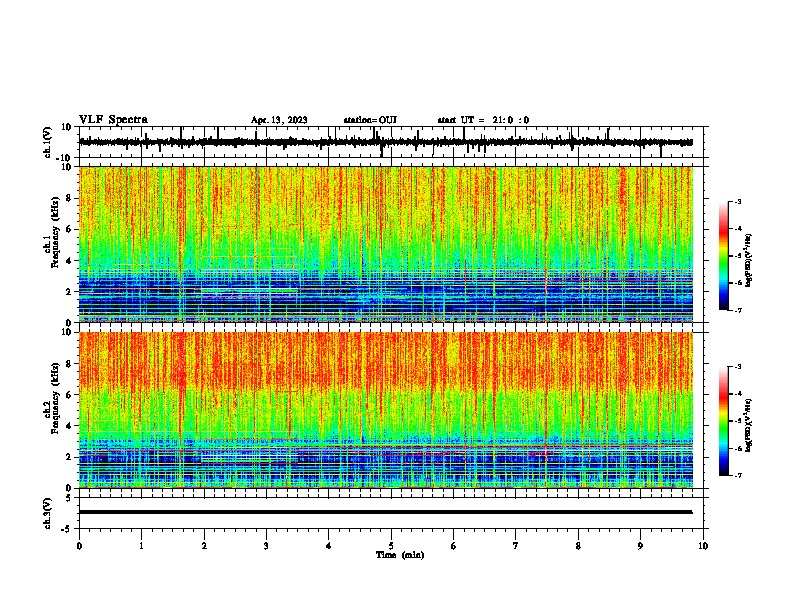Screen dimensions: 792x612
Task: Click the start UT time label
Action: pyautogui.click(x=483, y=120)
